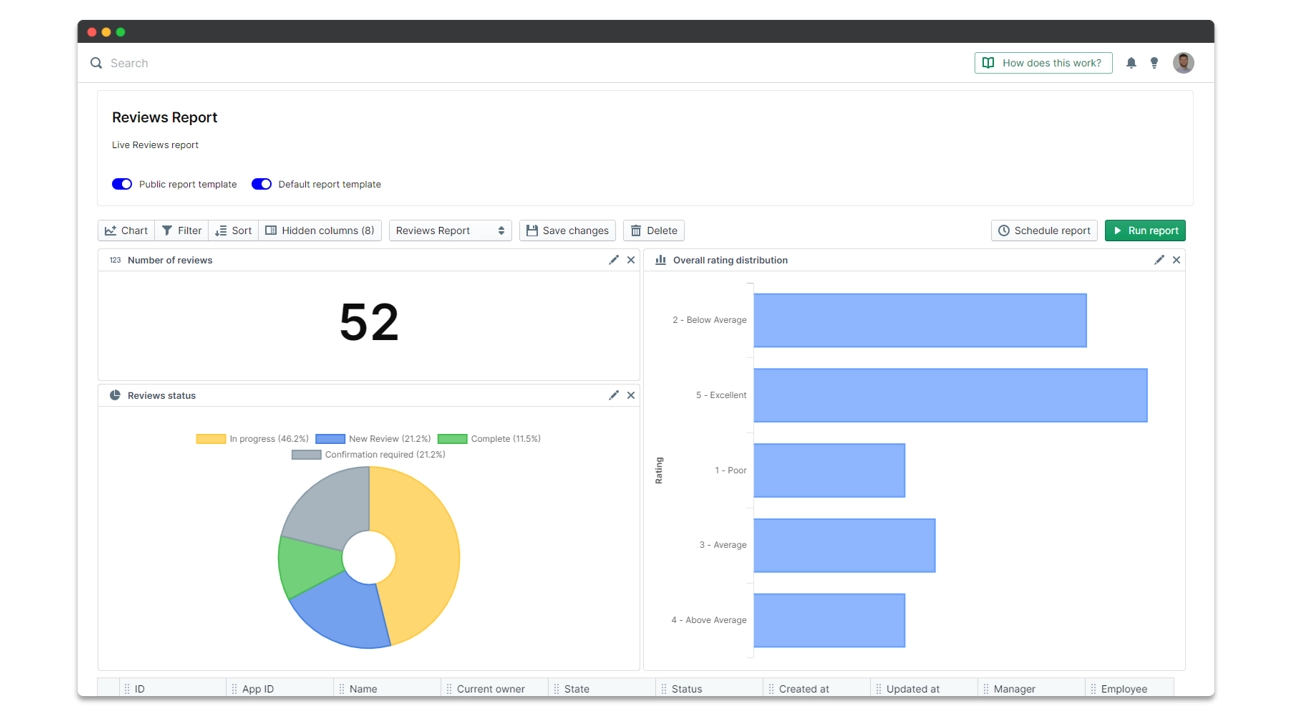Open the Reviews Report dropdown
The width and height of the screenshot is (1292, 724).
[450, 231]
